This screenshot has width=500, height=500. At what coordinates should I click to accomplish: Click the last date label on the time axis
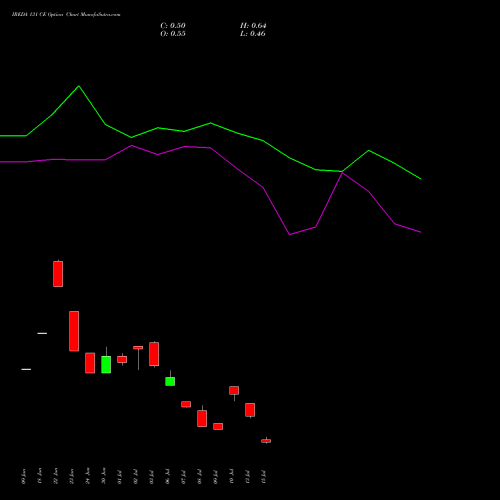[264, 477]
